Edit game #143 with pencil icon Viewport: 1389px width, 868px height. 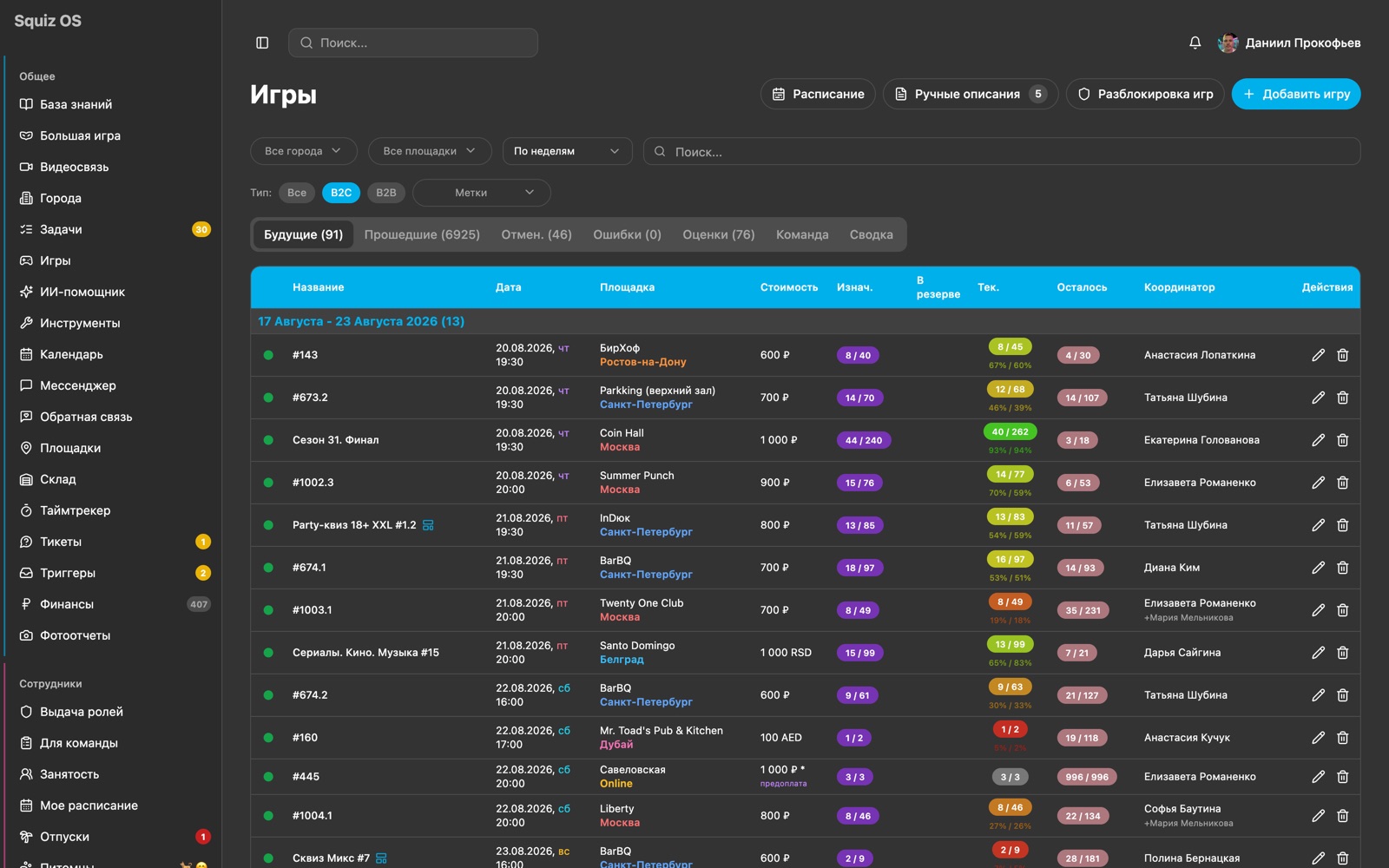click(1318, 355)
